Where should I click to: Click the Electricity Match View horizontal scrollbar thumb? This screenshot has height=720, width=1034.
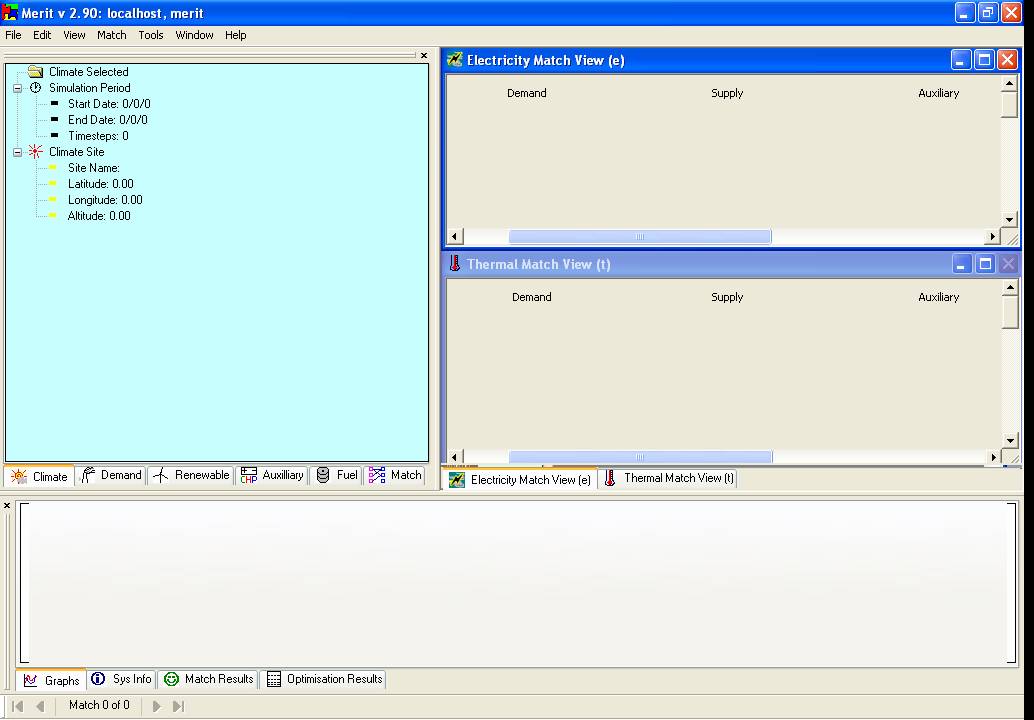point(640,237)
